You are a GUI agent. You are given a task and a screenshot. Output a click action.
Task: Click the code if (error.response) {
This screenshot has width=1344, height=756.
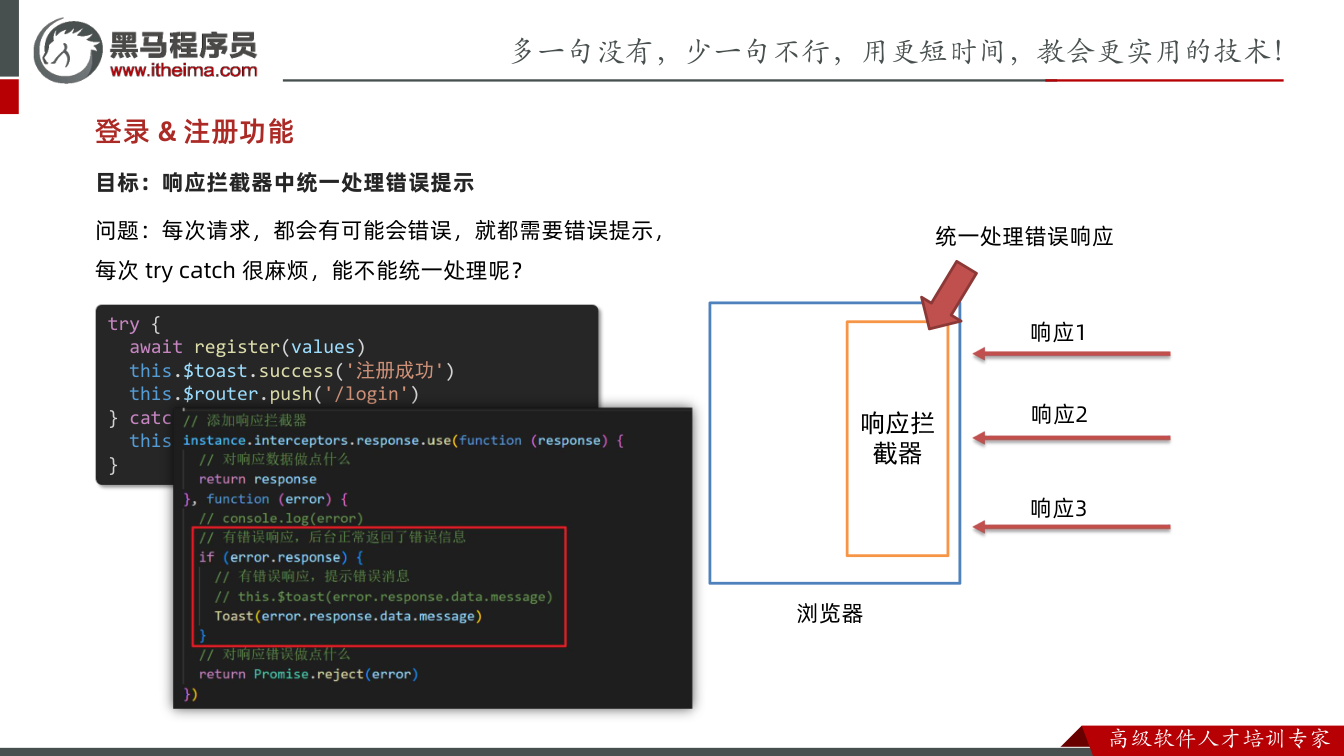[x=281, y=557]
